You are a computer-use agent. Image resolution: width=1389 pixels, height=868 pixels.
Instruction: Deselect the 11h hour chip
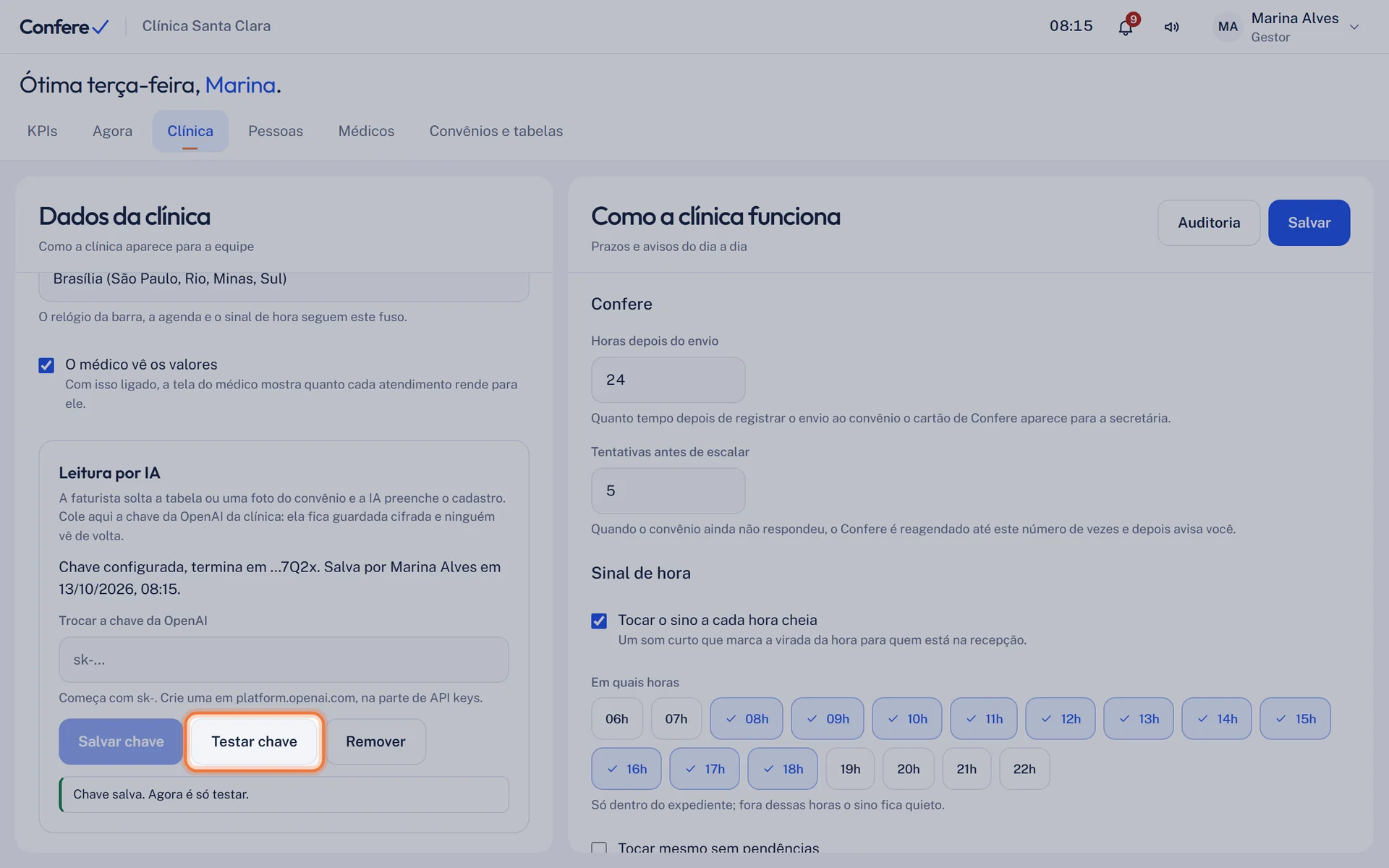coord(984,718)
